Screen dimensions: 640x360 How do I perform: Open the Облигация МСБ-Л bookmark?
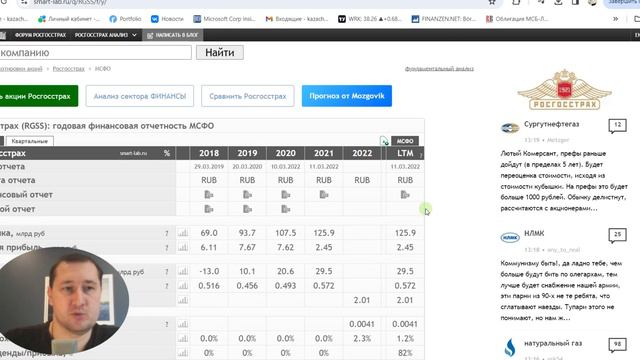pos(517,19)
